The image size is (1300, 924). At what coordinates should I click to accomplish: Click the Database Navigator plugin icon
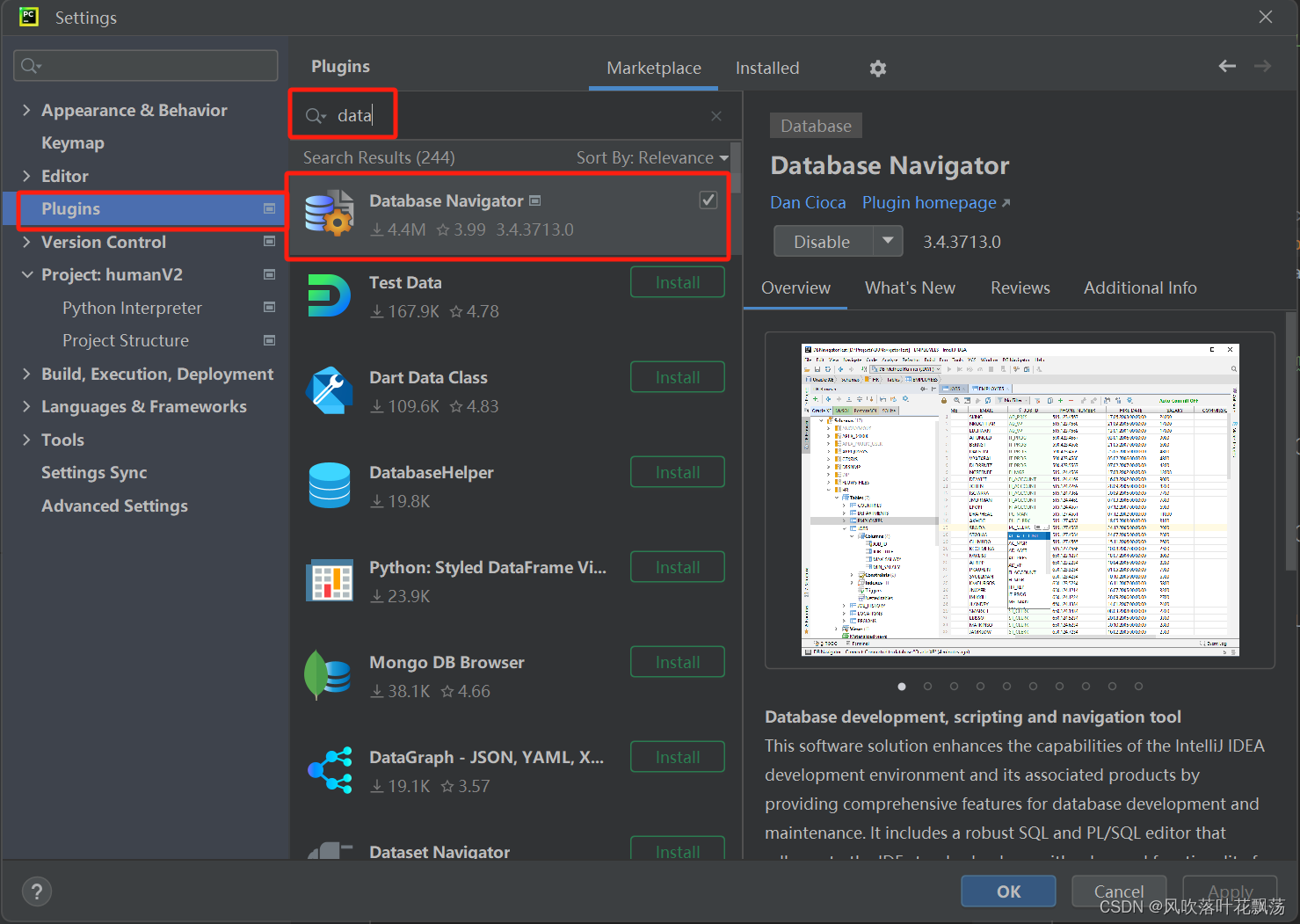[330, 214]
